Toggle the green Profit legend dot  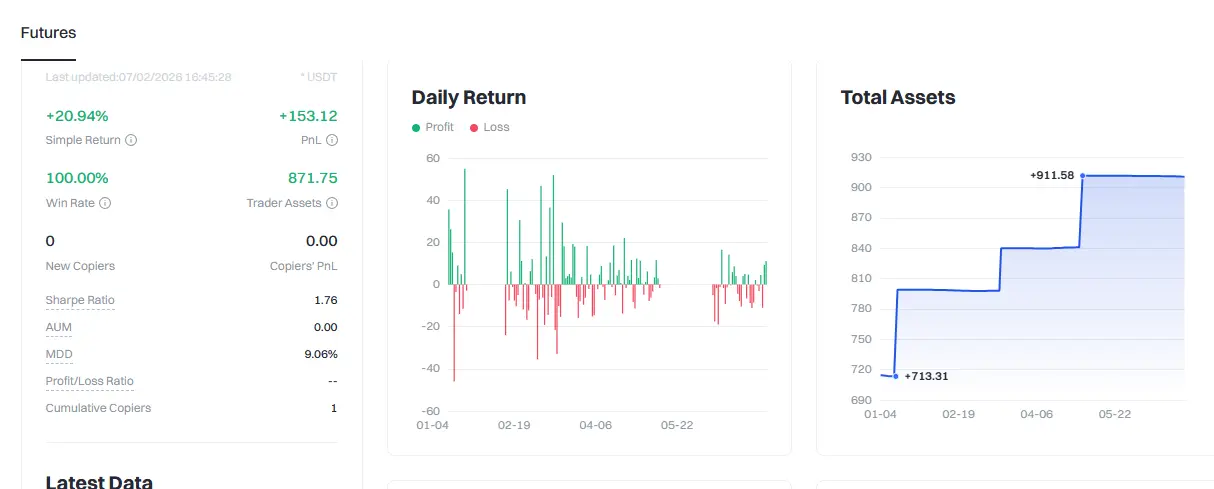(416, 128)
